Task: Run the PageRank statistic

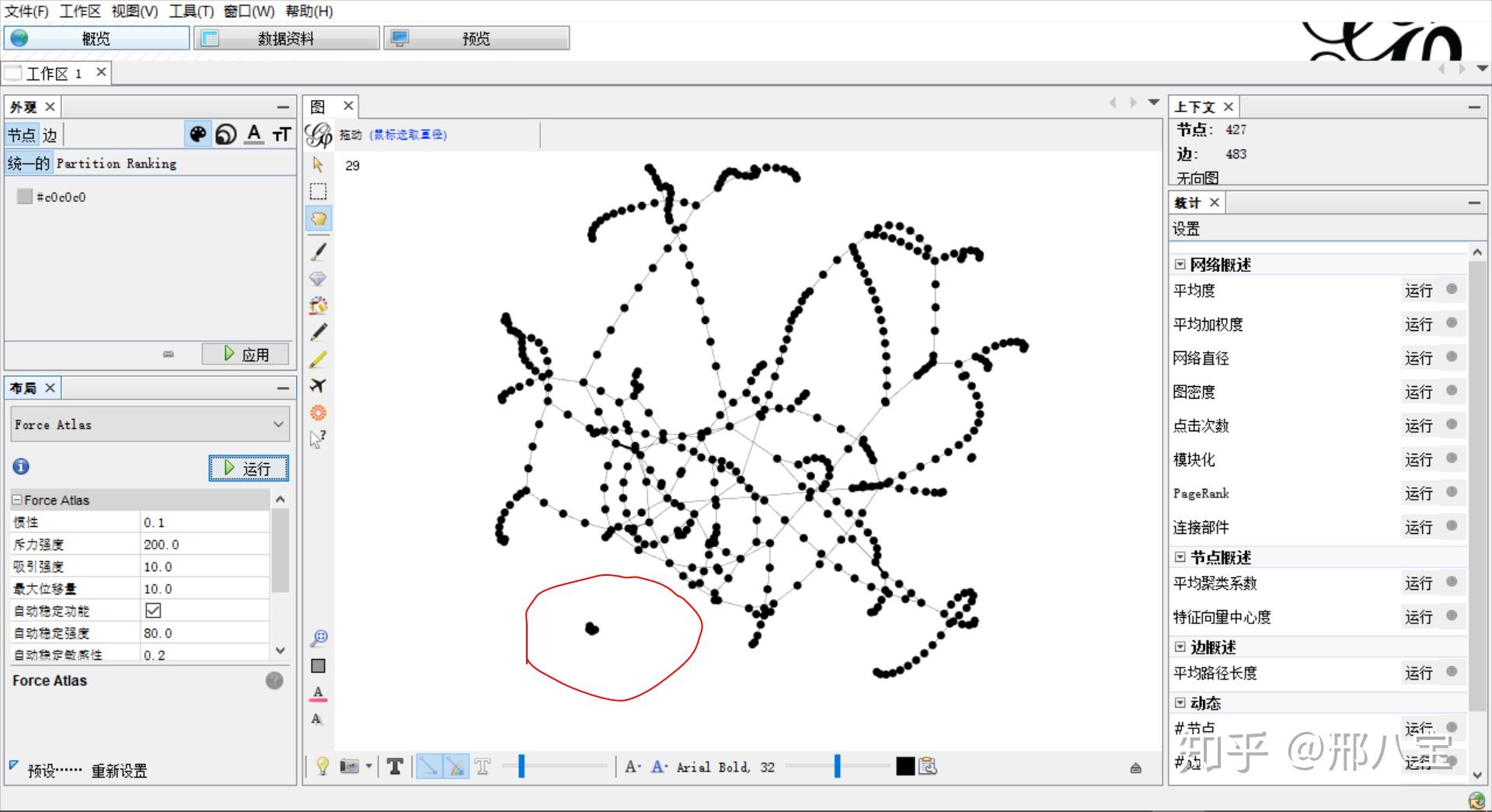Action: click(1418, 493)
